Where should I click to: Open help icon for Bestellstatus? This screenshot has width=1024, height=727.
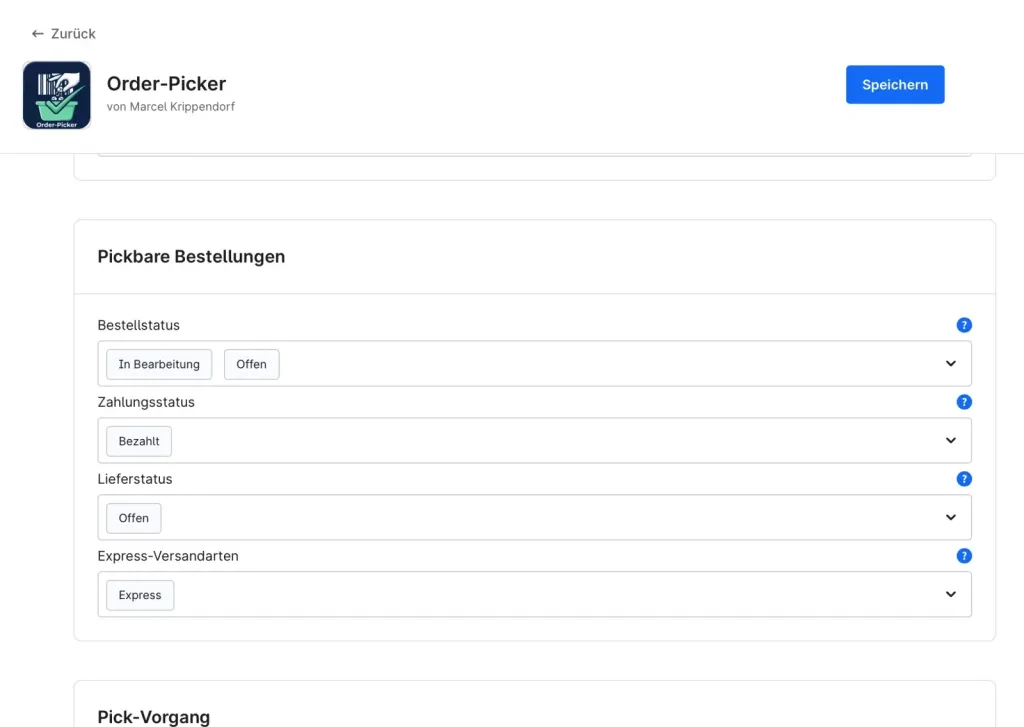coord(964,325)
